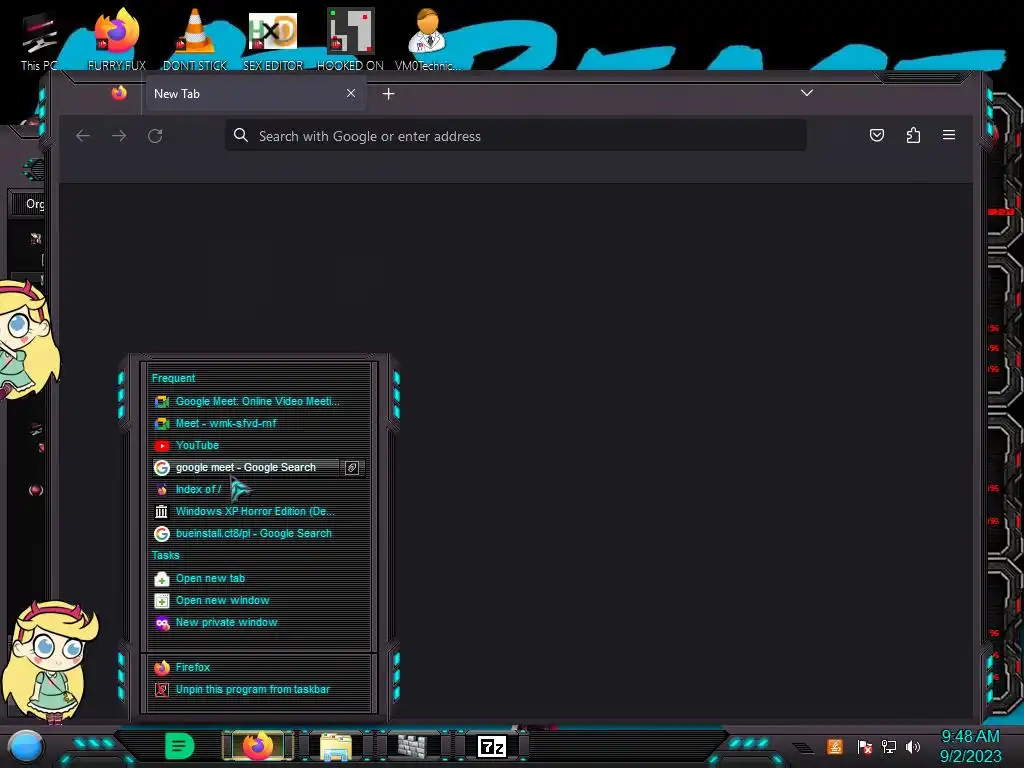This screenshot has height=768, width=1024.
Task: Click the address bar magnifier icon
Action: tap(241, 135)
